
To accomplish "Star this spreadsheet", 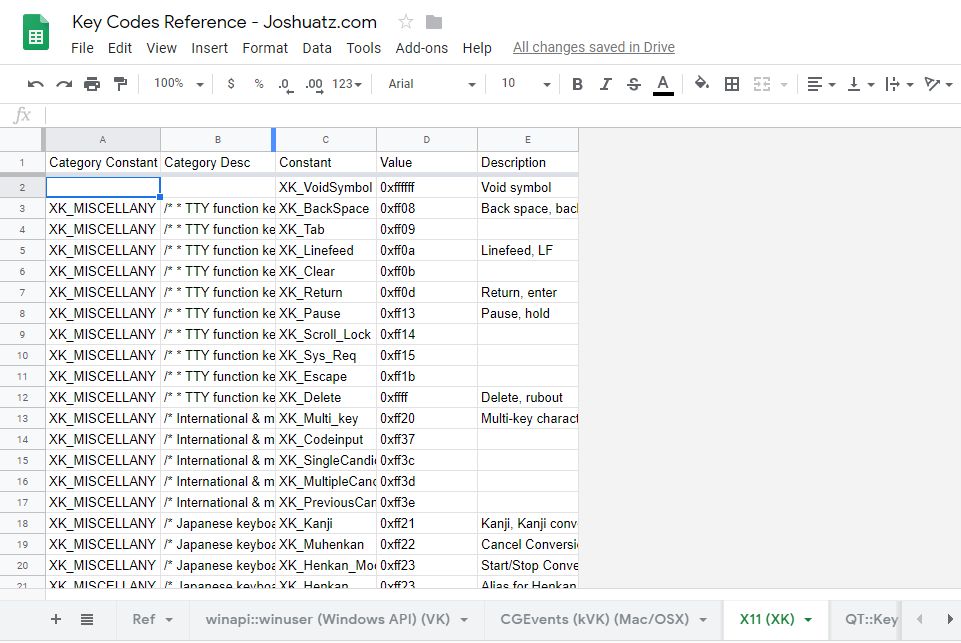I will (x=406, y=22).
